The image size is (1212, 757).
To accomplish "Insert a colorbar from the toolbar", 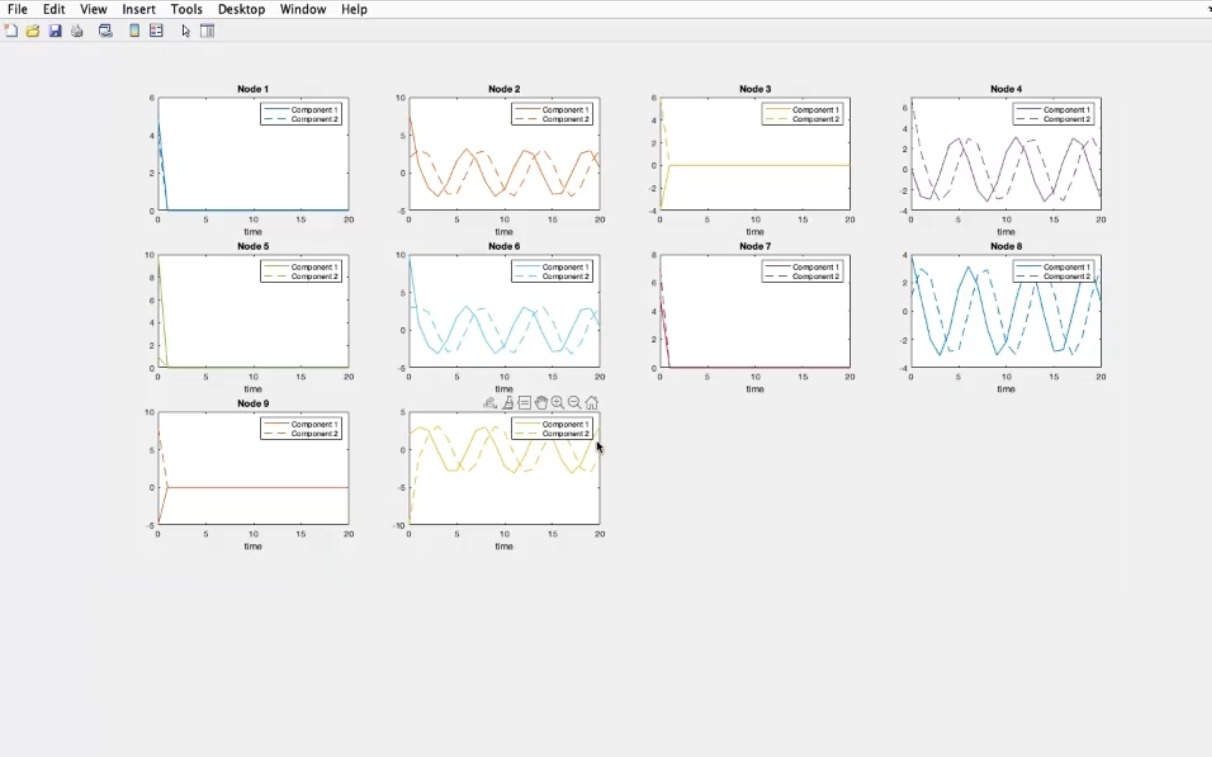I will tap(134, 31).
